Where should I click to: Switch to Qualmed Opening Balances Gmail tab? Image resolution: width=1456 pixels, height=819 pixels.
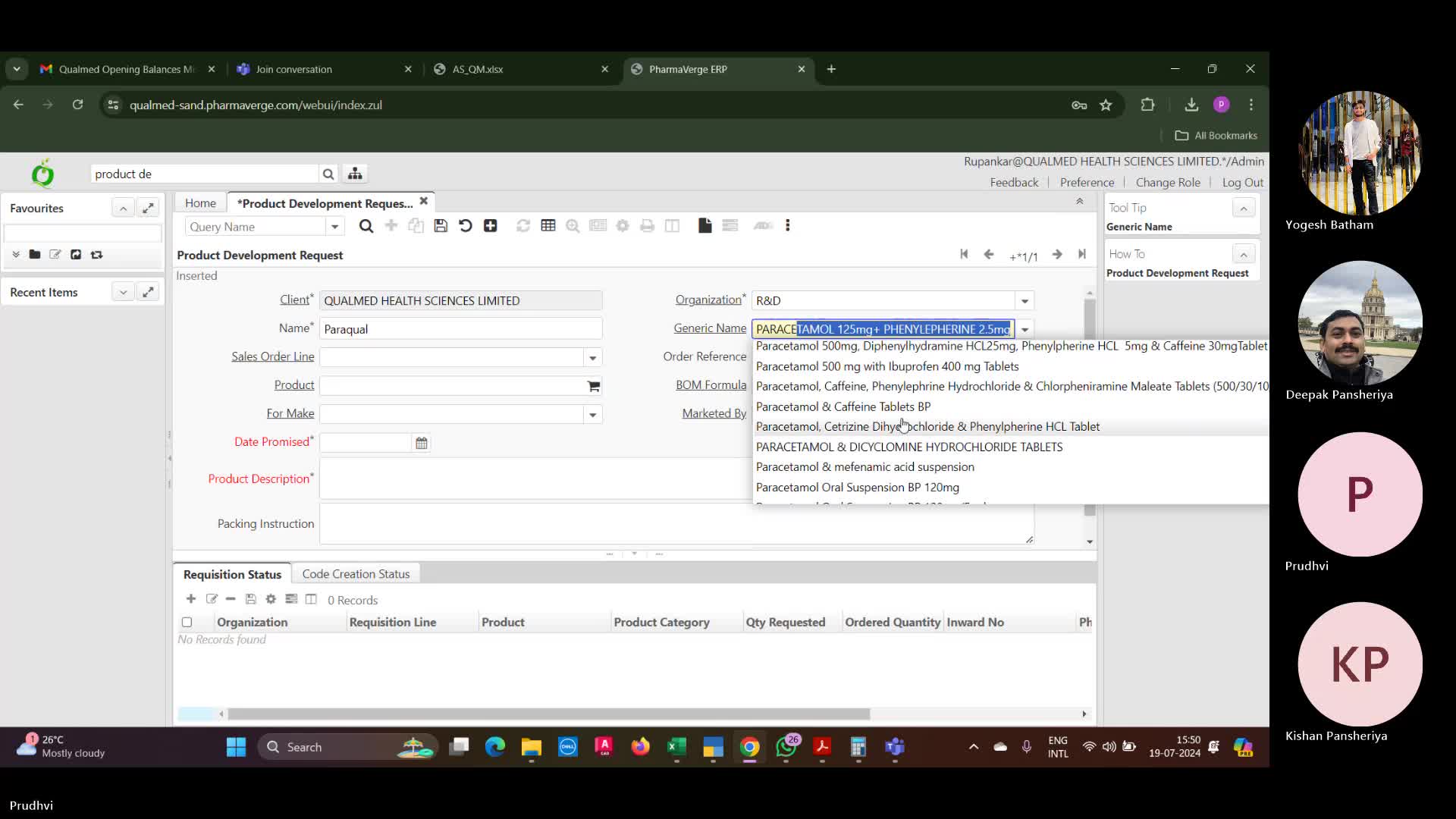pos(128,69)
